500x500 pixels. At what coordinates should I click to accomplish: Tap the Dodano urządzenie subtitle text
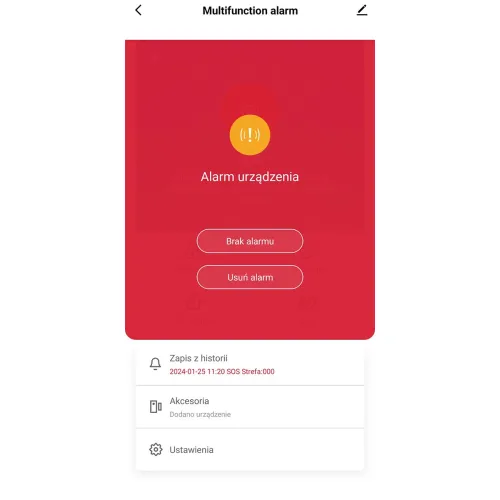click(200, 414)
